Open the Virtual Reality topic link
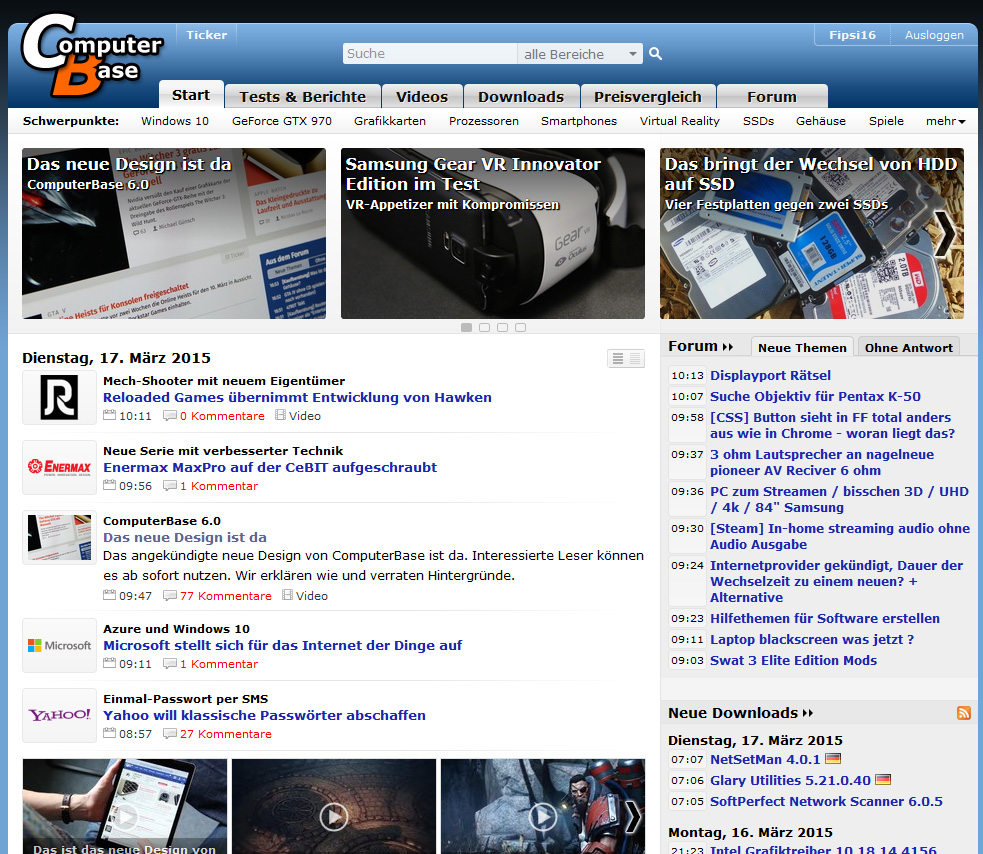This screenshot has height=854, width=983. click(680, 121)
